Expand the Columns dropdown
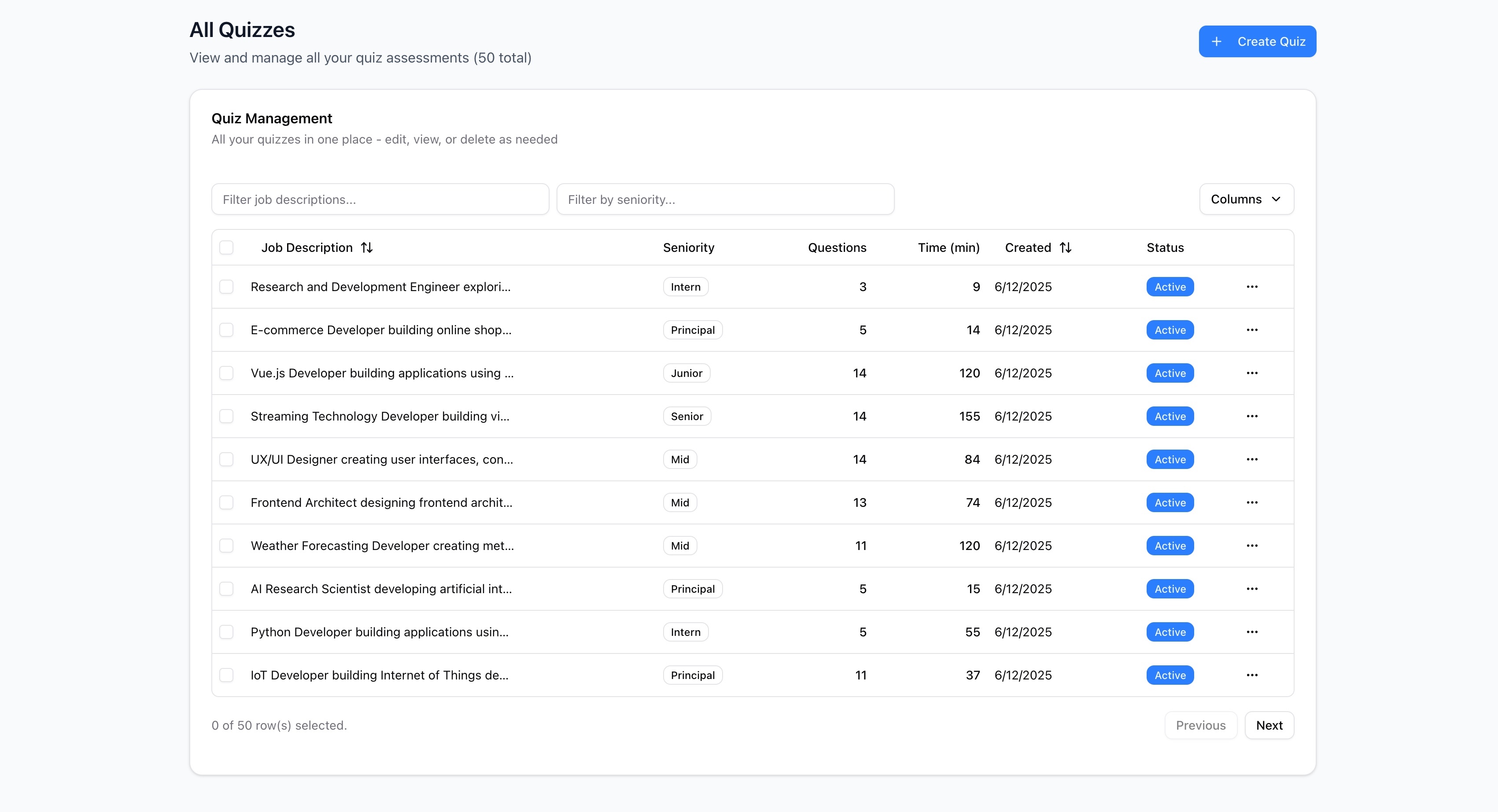Screen dimensions: 1498x812 point(1246,199)
